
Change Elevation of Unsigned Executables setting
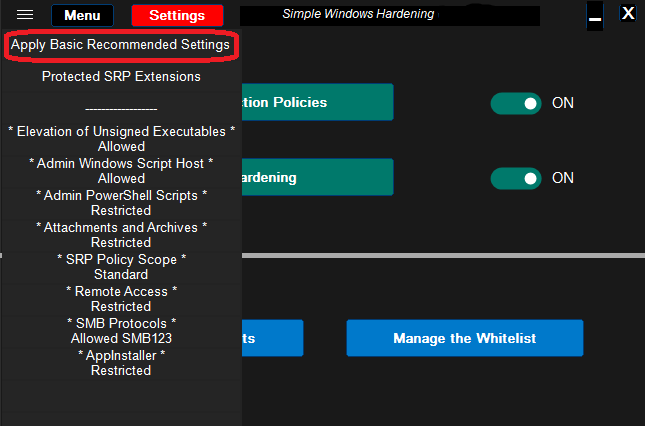[x=121, y=138]
